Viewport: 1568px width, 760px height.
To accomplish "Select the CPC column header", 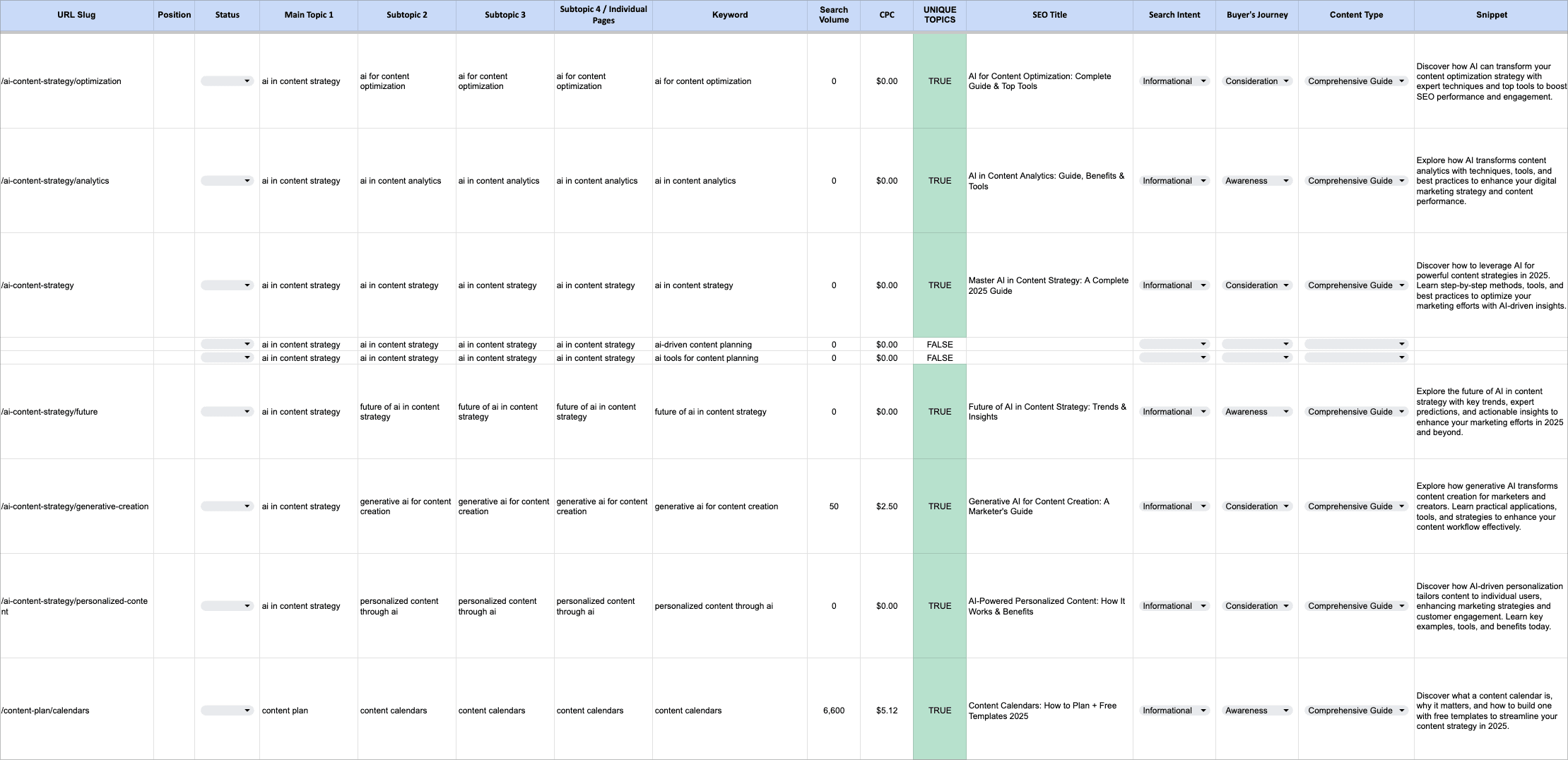I will click(887, 15).
